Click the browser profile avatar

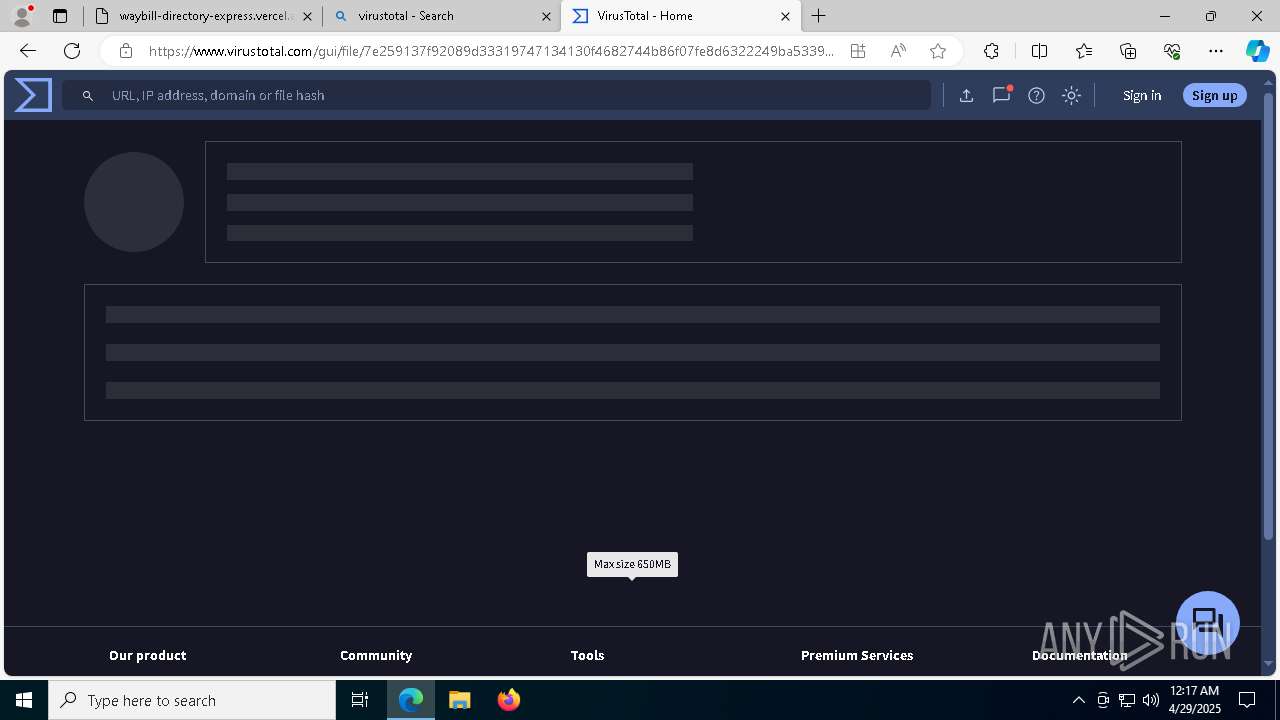(21, 16)
